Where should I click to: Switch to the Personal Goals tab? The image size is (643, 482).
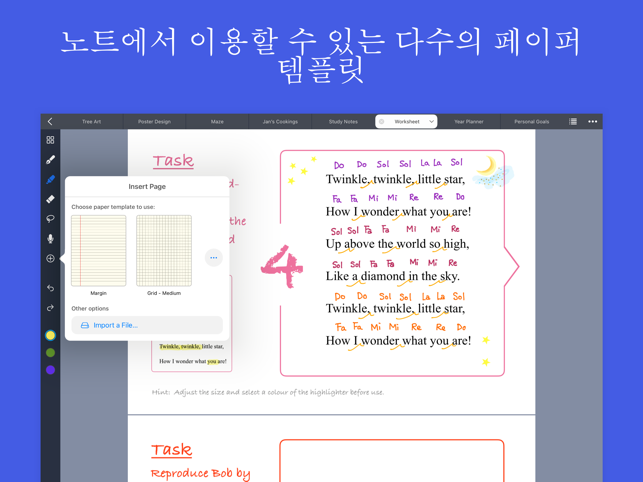(x=531, y=121)
